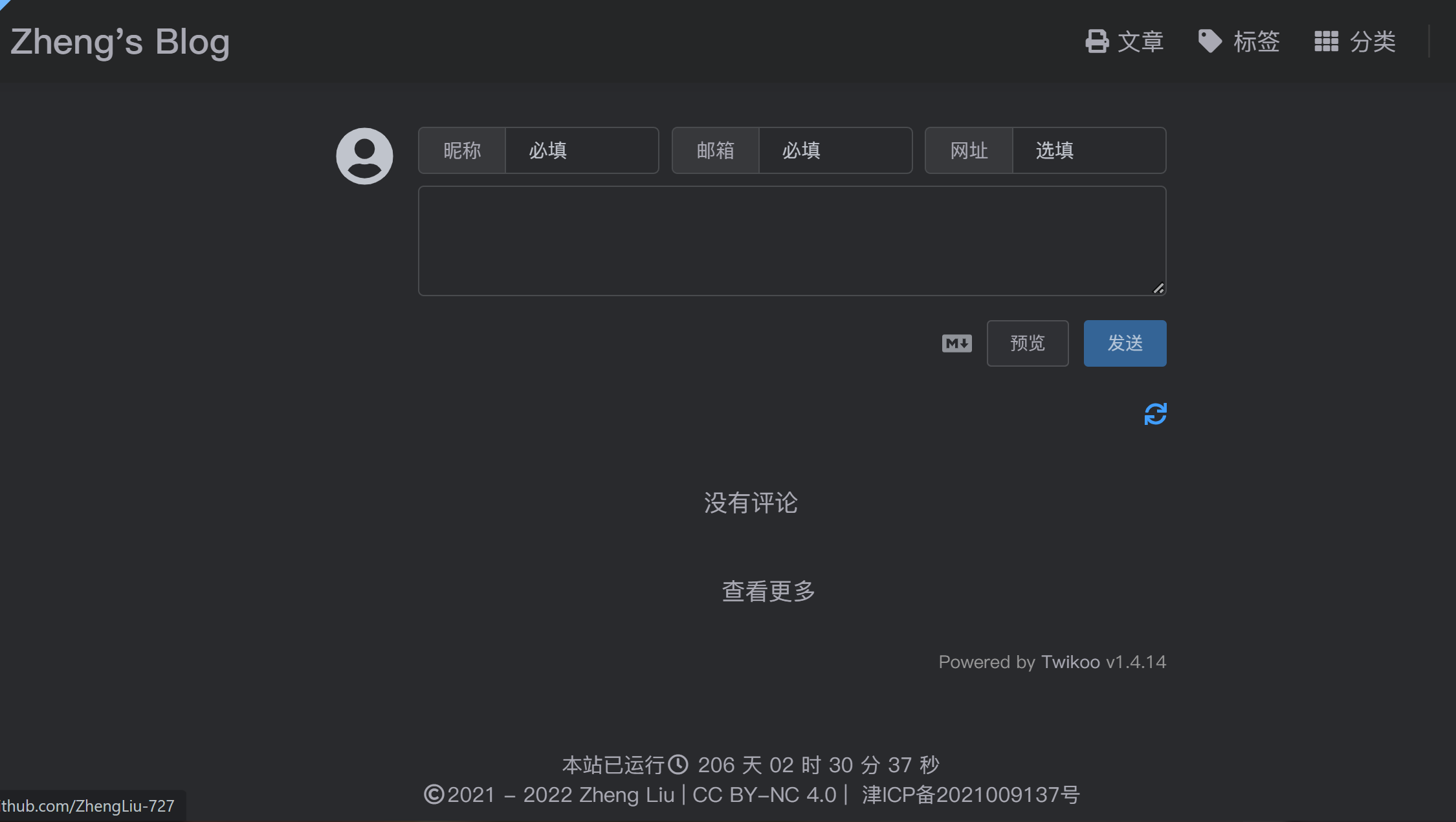Screen dimensions: 1456x822
Task: Click the Markdown support icon
Action: (x=957, y=343)
